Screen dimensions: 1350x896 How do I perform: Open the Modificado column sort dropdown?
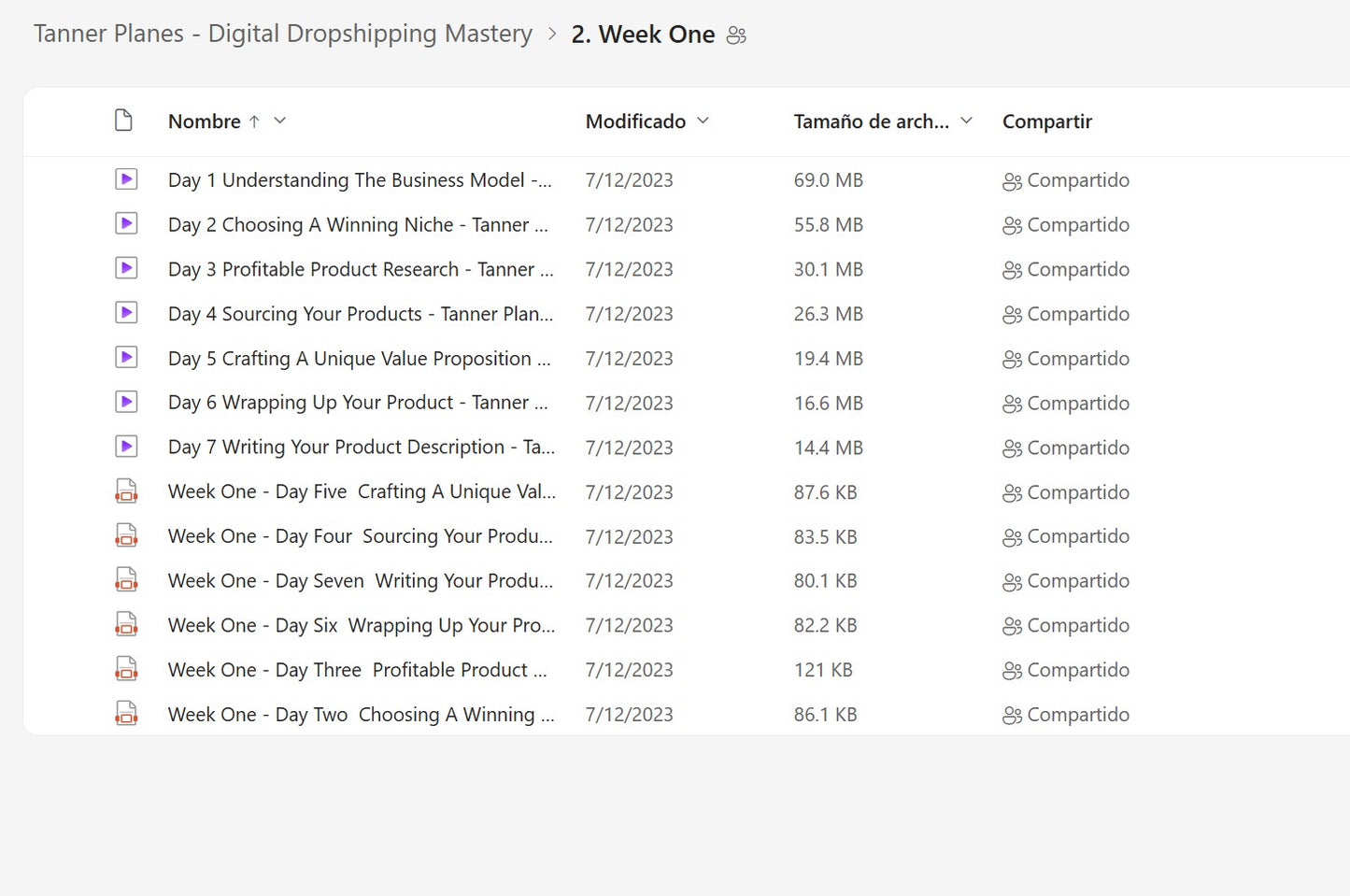(703, 121)
